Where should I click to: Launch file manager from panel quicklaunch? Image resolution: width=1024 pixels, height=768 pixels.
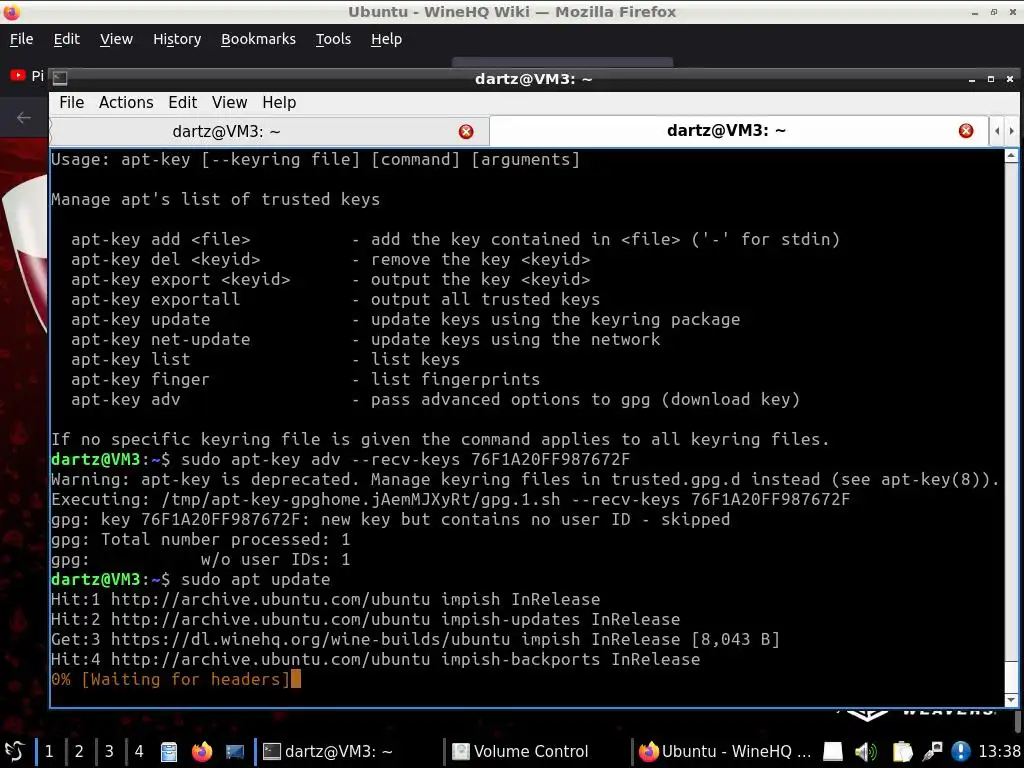pos(169,752)
